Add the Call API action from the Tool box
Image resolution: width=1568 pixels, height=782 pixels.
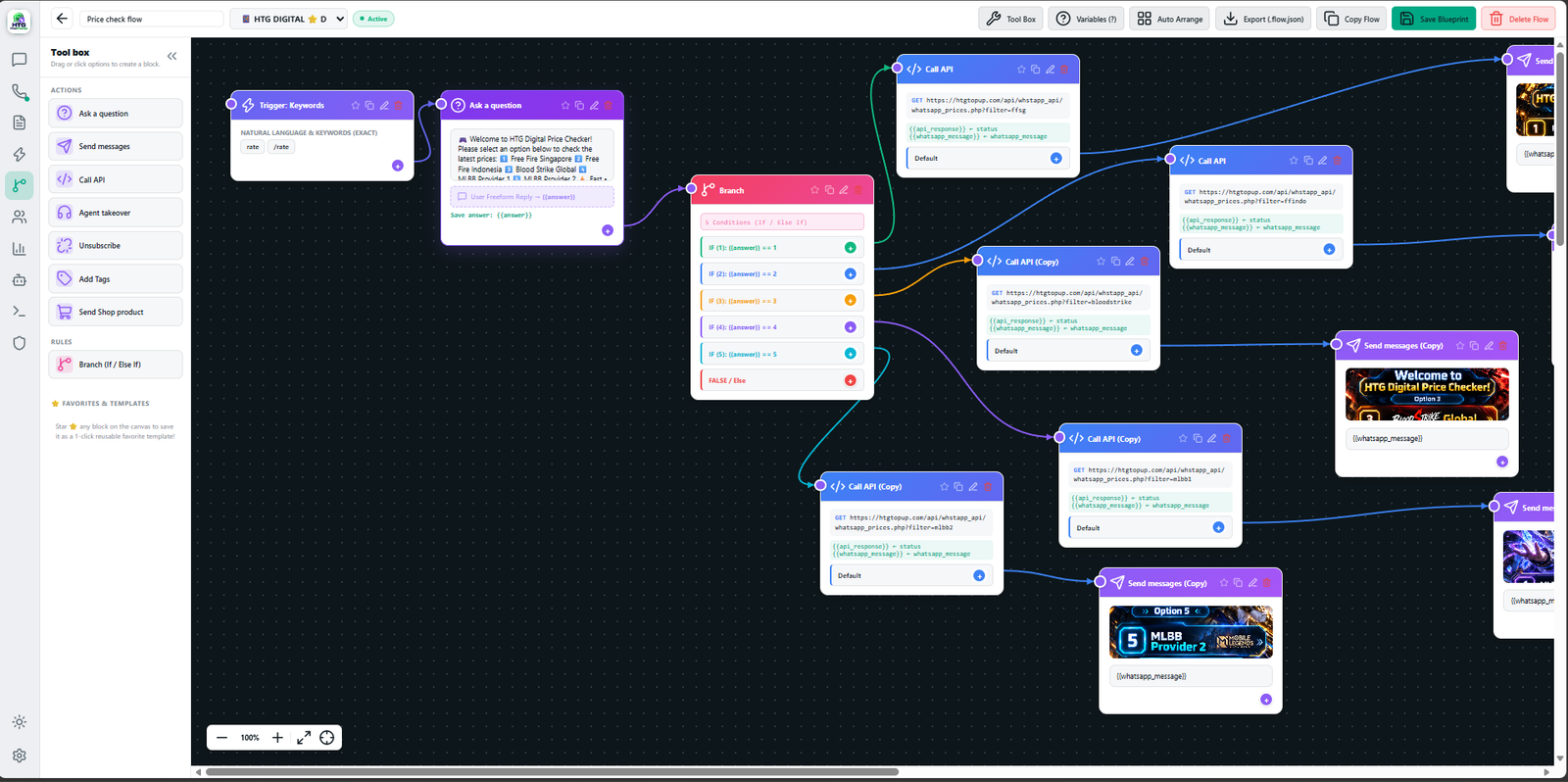116,179
